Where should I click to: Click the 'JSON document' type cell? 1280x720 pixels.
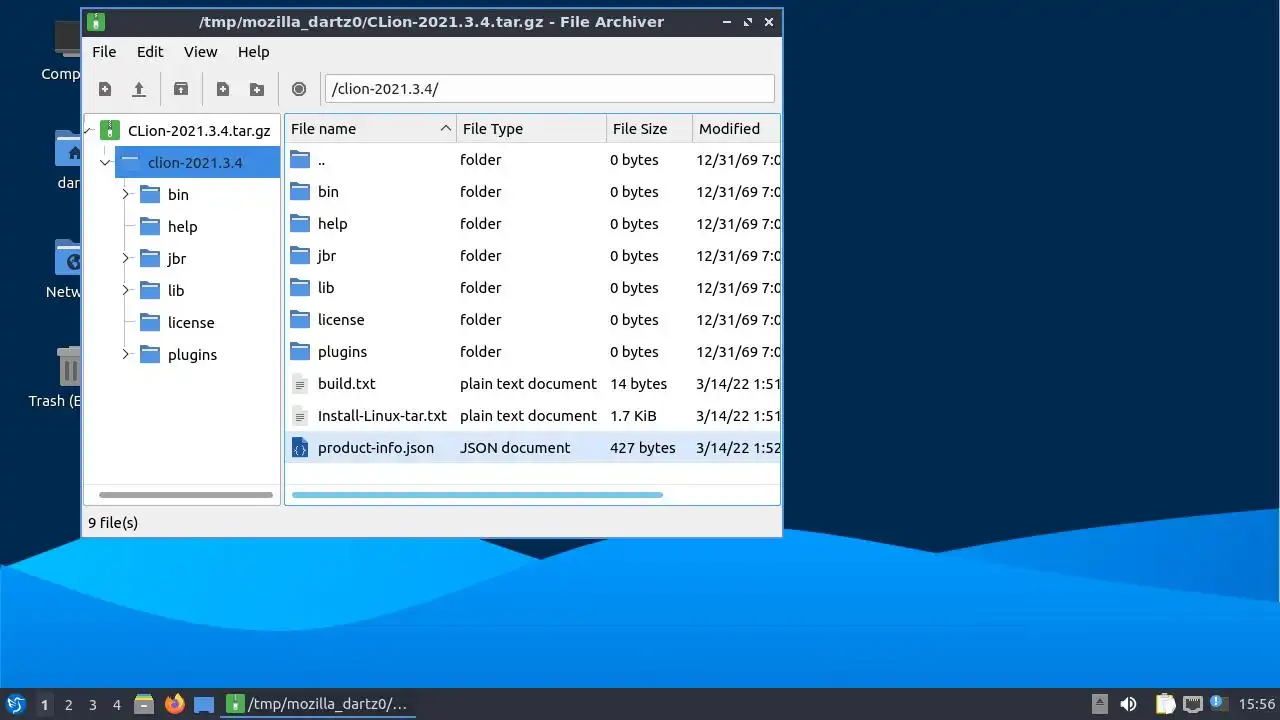pos(515,448)
